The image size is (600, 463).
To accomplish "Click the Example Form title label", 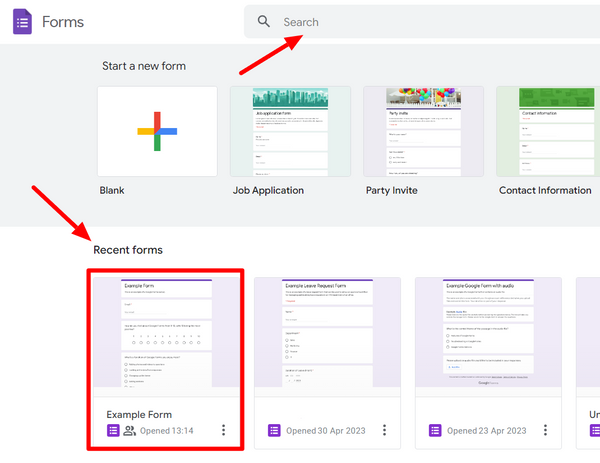I will pyautogui.click(x=139, y=414).
